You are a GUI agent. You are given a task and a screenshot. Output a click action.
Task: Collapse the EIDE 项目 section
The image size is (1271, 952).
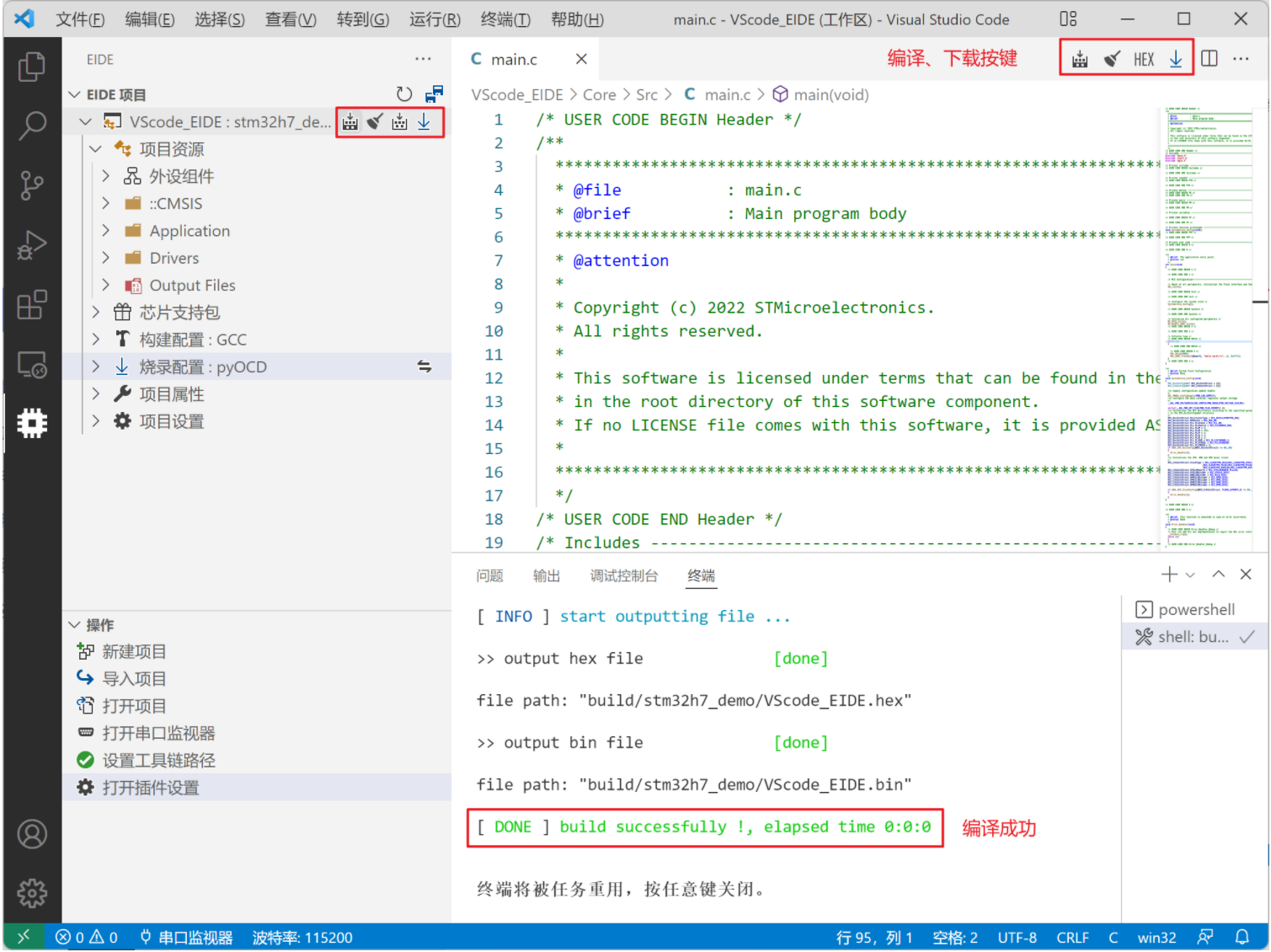[75, 94]
